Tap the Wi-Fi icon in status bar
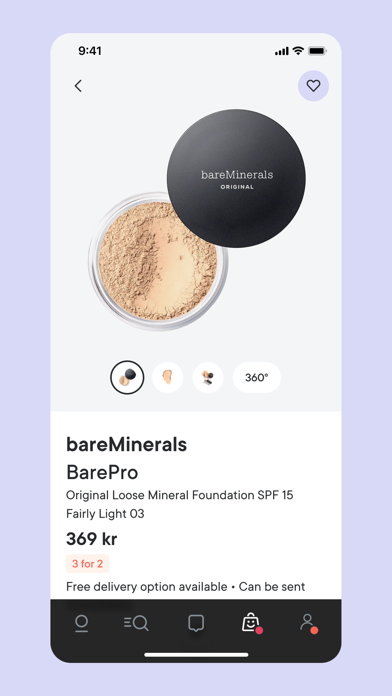Image resolution: width=392 pixels, height=696 pixels. click(298, 51)
